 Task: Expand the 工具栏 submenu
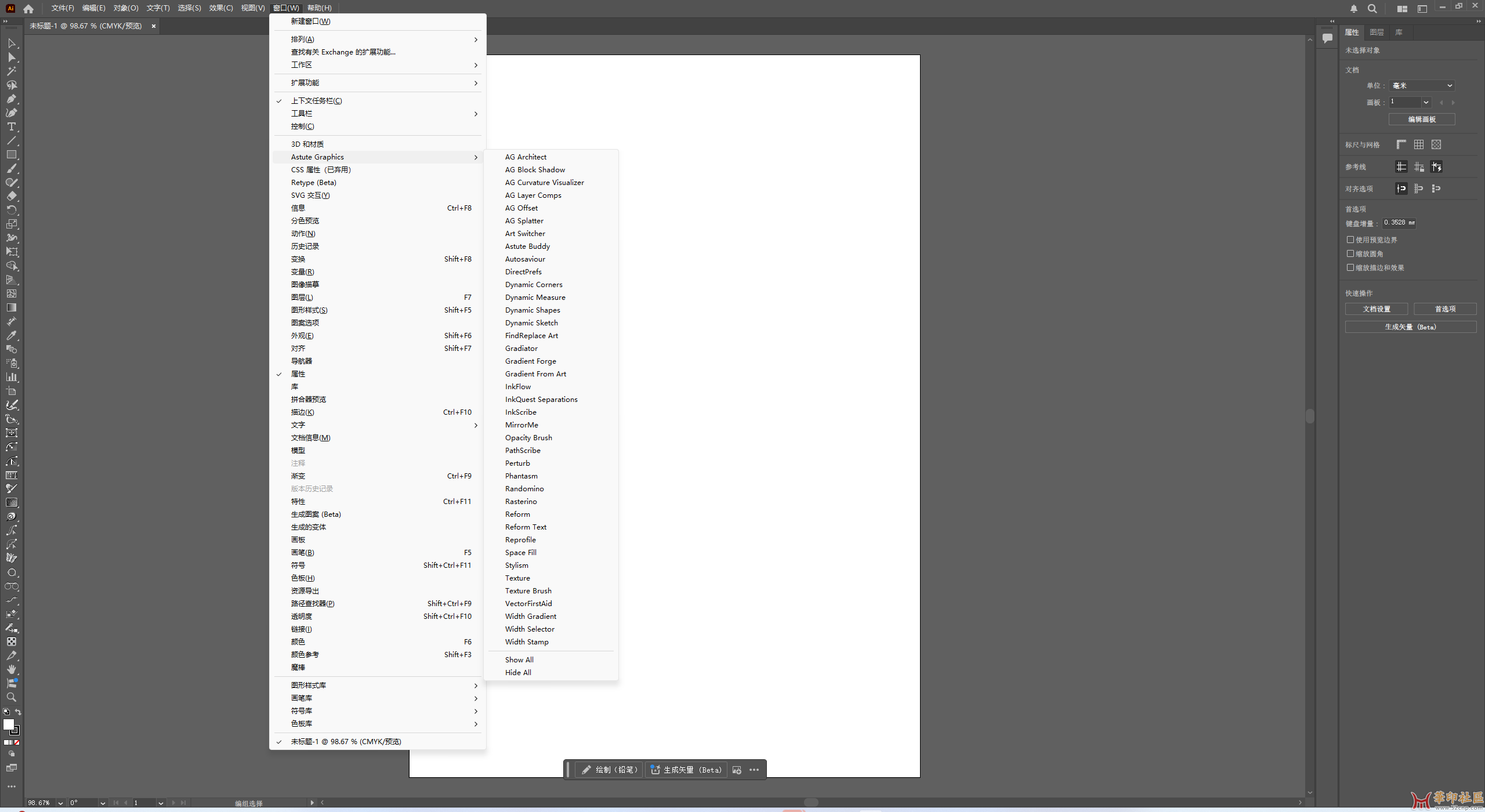point(377,114)
